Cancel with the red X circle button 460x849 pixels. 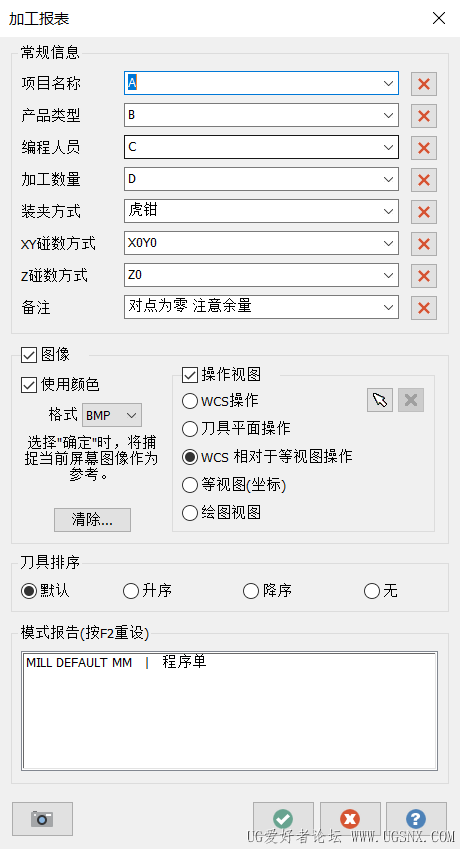350,819
